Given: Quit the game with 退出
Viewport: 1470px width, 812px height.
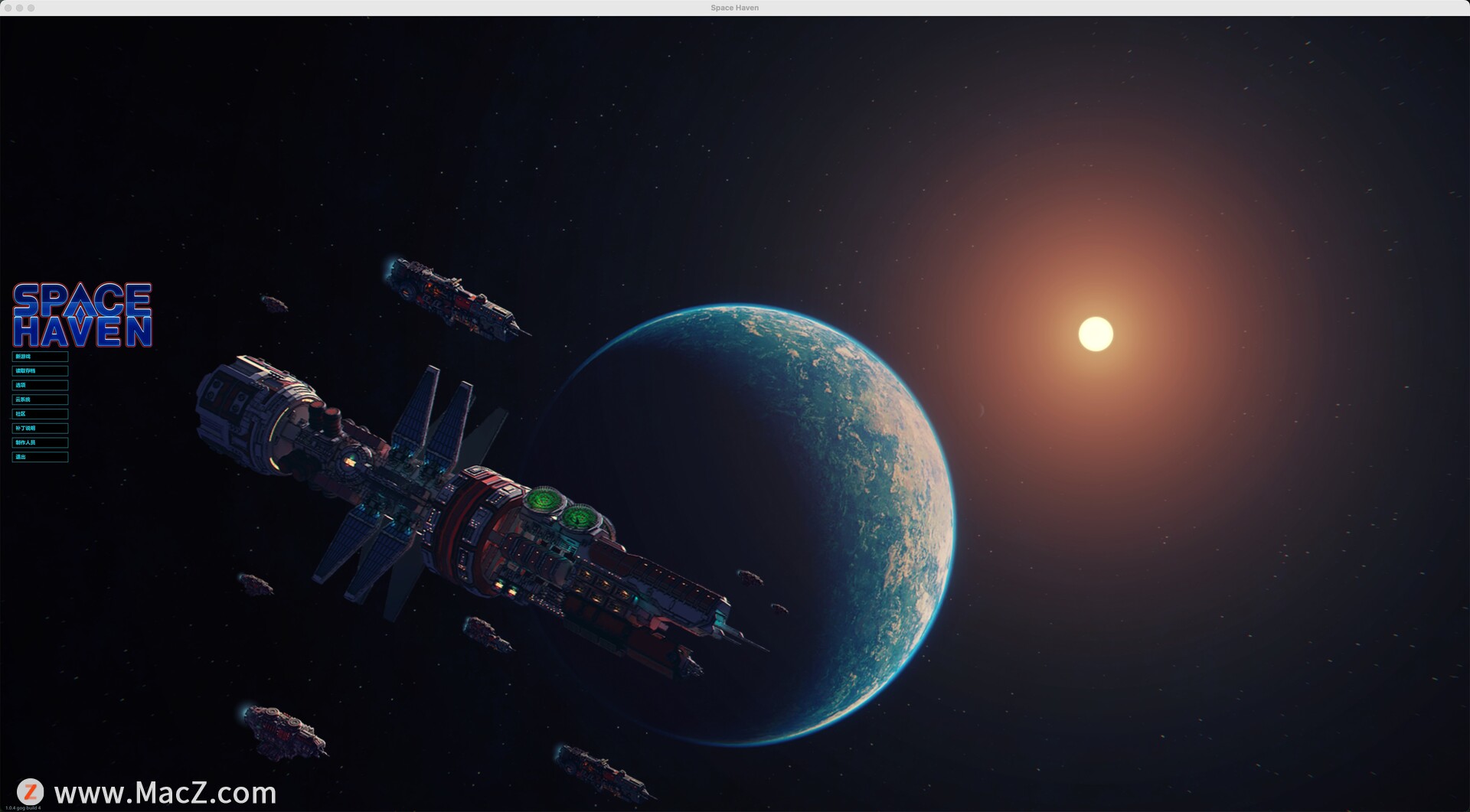Looking at the screenshot, I should pyautogui.click(x=40, y=457).
